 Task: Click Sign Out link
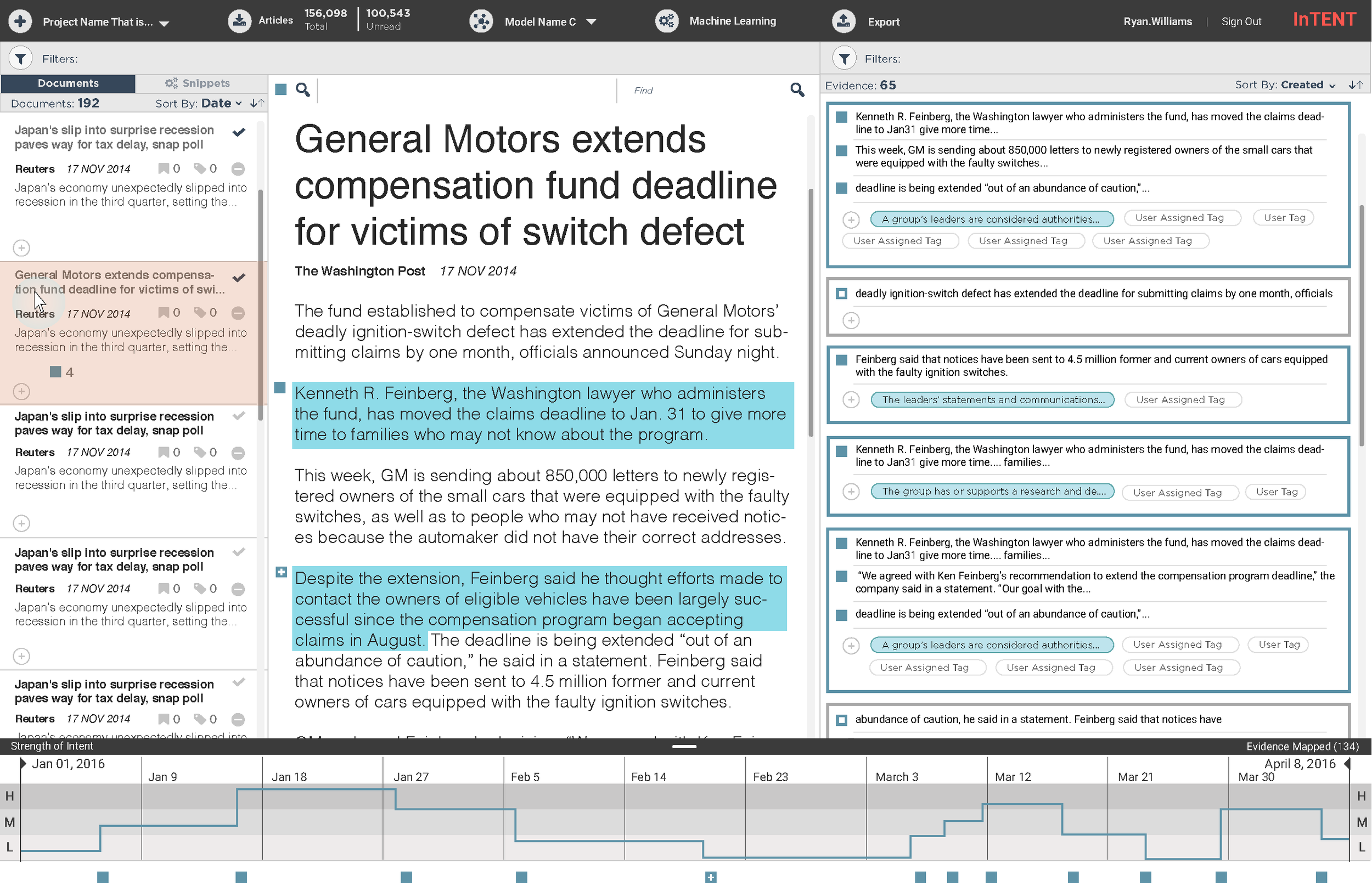1241,21
